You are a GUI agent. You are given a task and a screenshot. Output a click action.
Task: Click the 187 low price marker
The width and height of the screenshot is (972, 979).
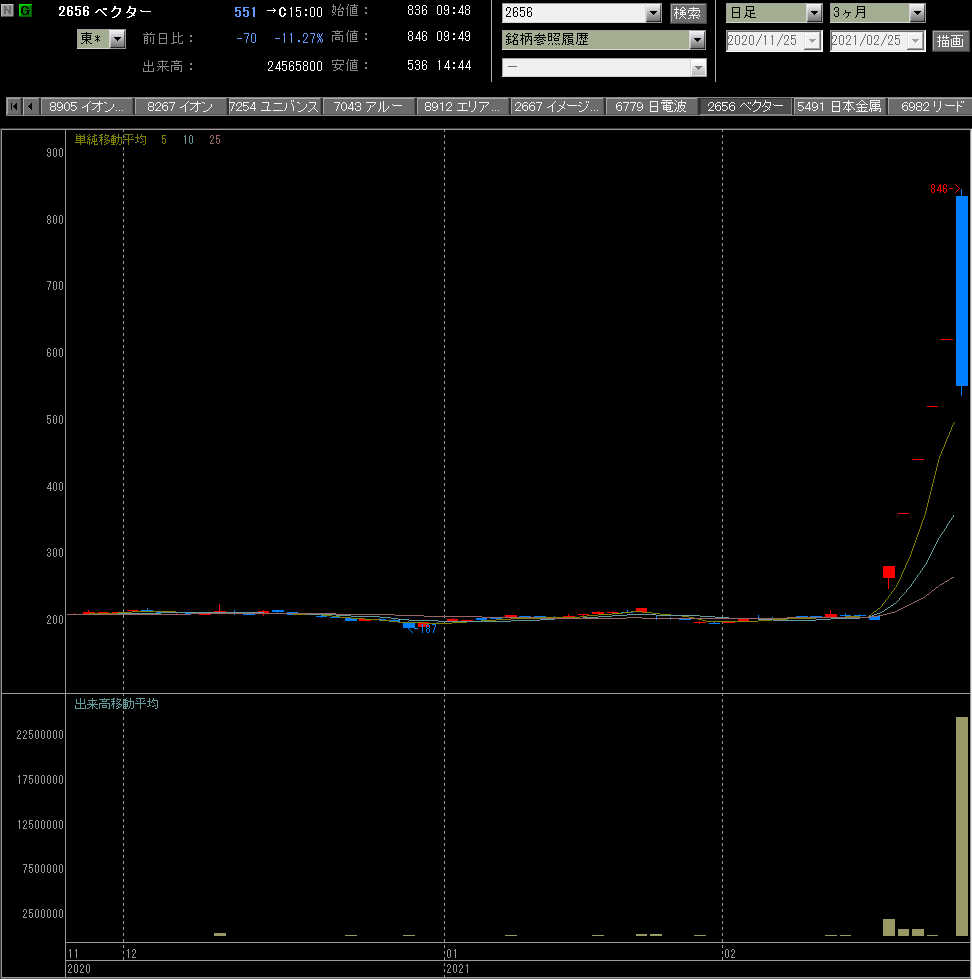[x=424, y=629]
